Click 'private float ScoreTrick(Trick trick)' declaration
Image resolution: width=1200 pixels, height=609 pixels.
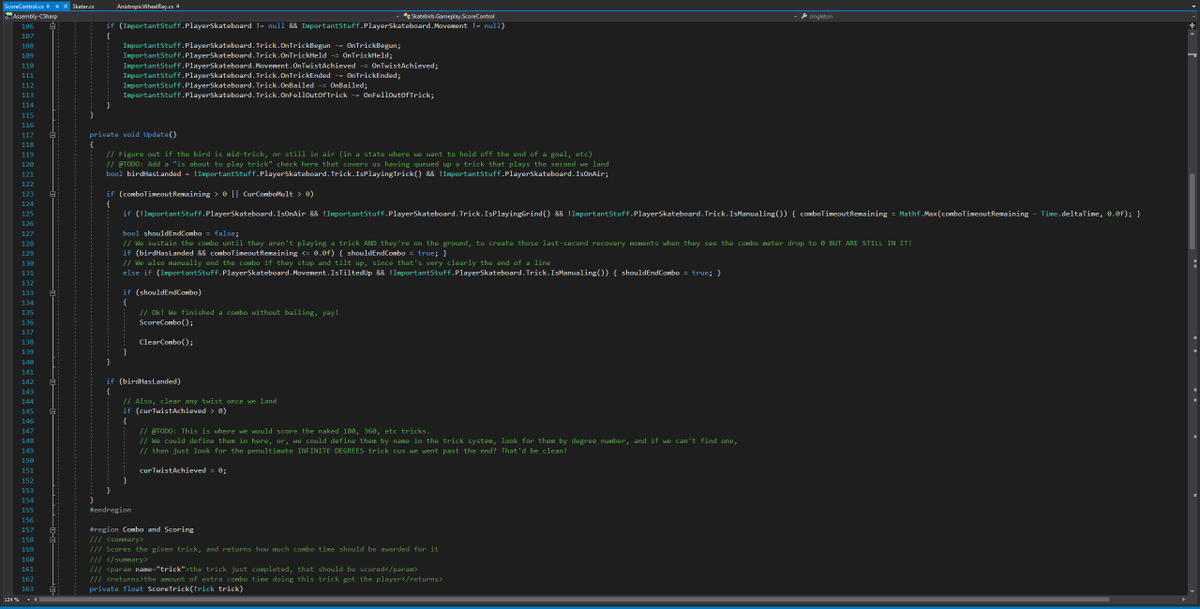(x=166, y=588)
